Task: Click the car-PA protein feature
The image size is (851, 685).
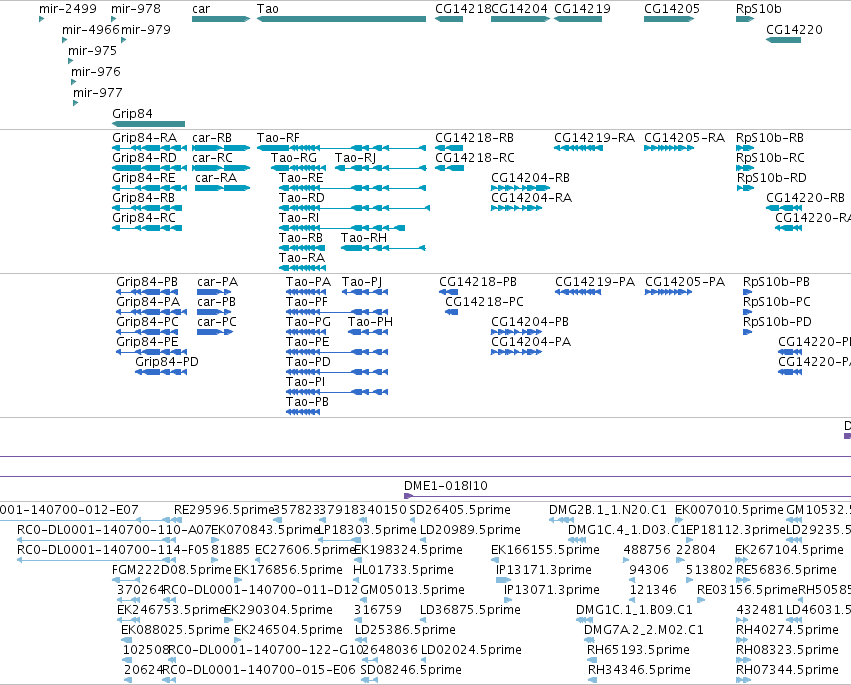Action: pos(215,292)
